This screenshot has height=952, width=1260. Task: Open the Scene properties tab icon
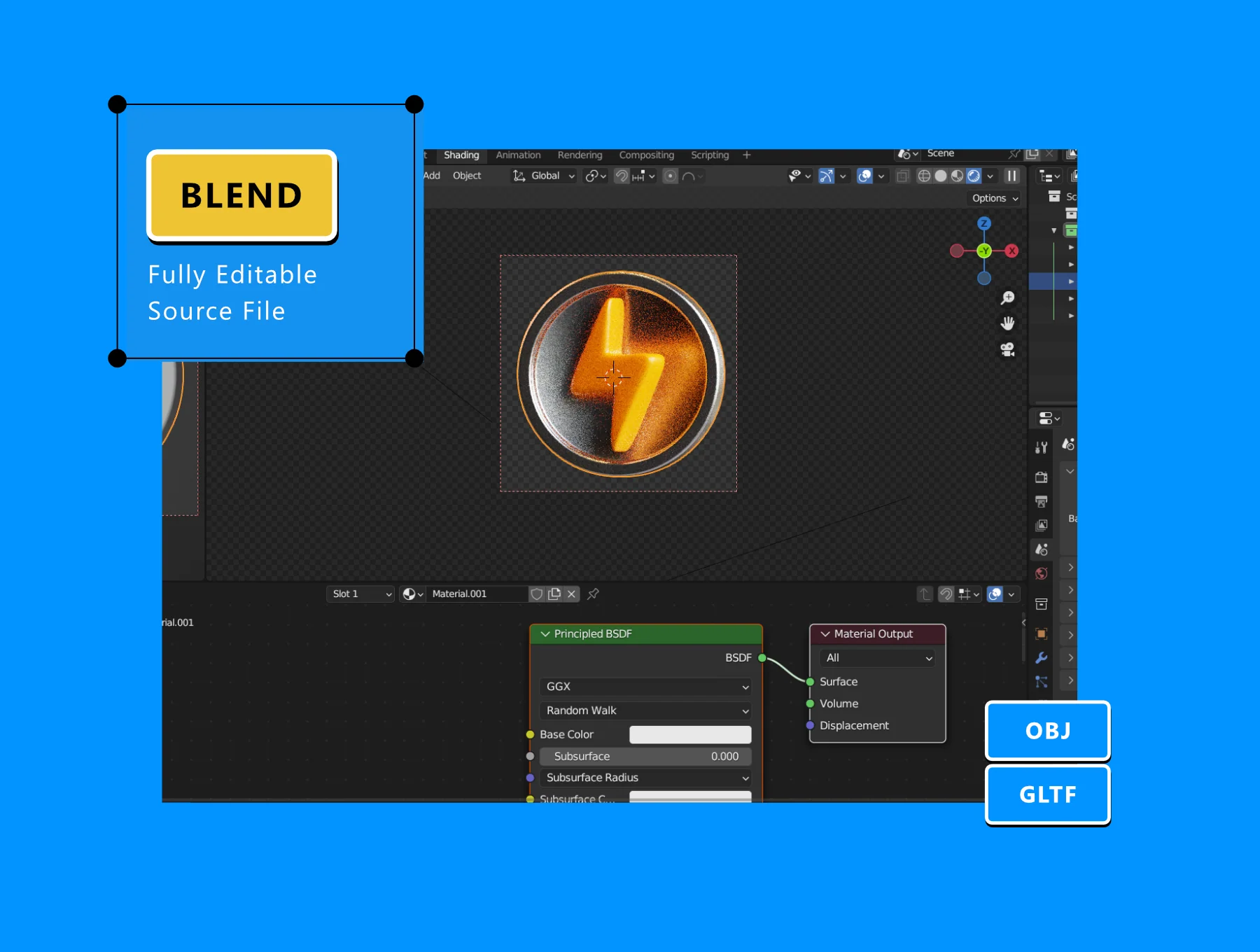[x=1042, y=549]
